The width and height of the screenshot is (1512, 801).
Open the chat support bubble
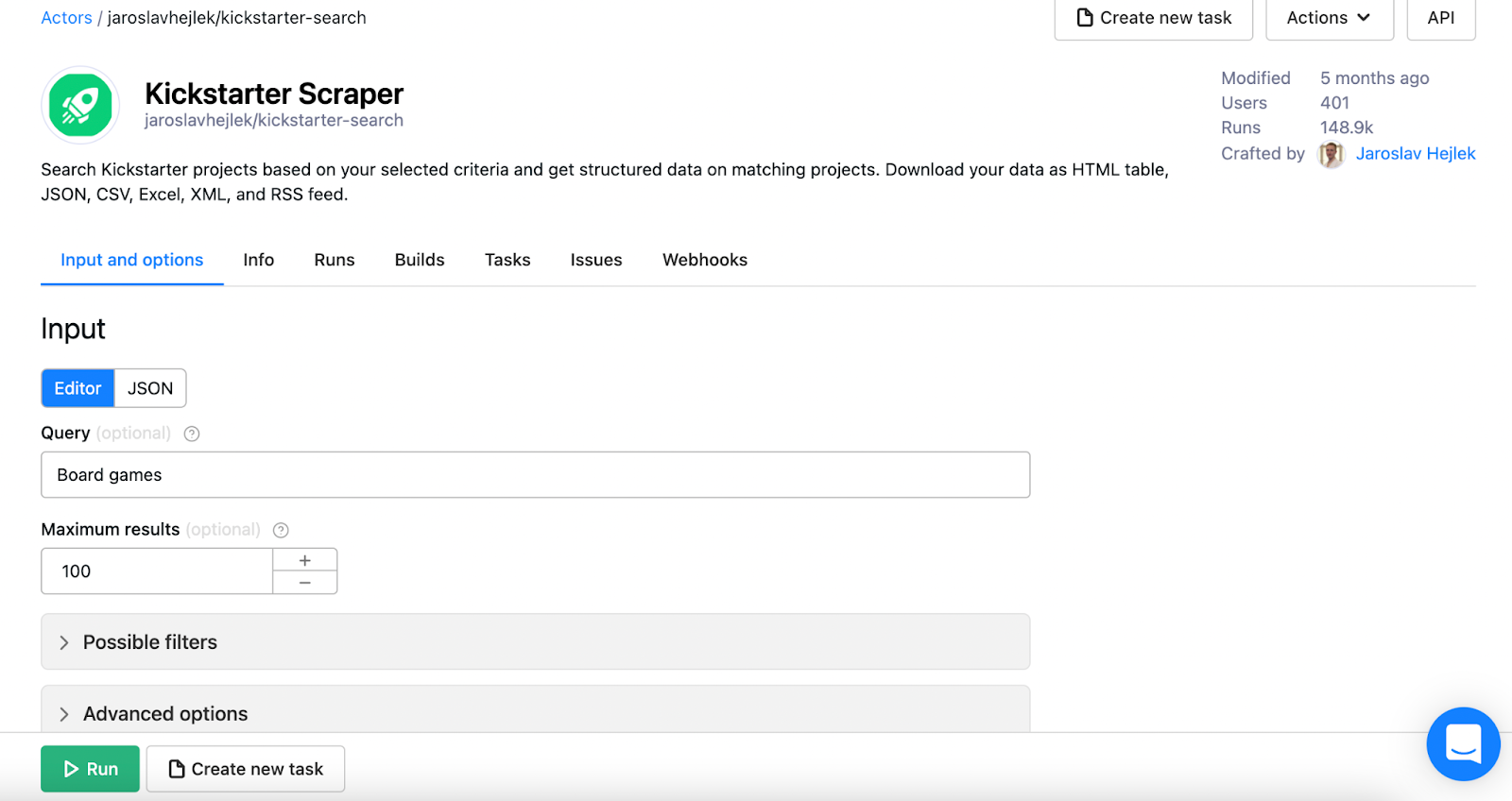[1463, 743]
